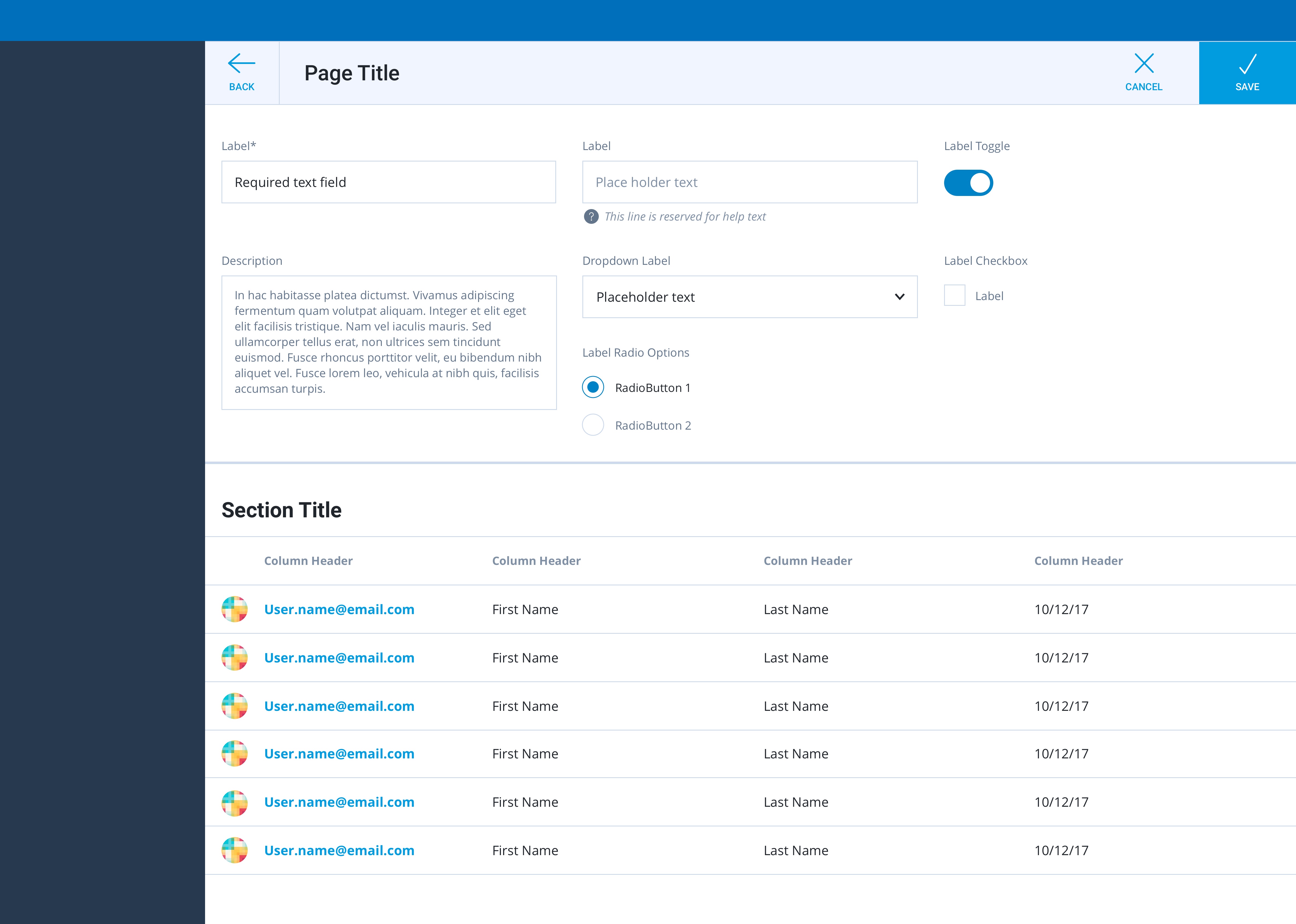Click the avatar icon in the second row
This screenshot has height=924, width=1296.
point(235,657)
